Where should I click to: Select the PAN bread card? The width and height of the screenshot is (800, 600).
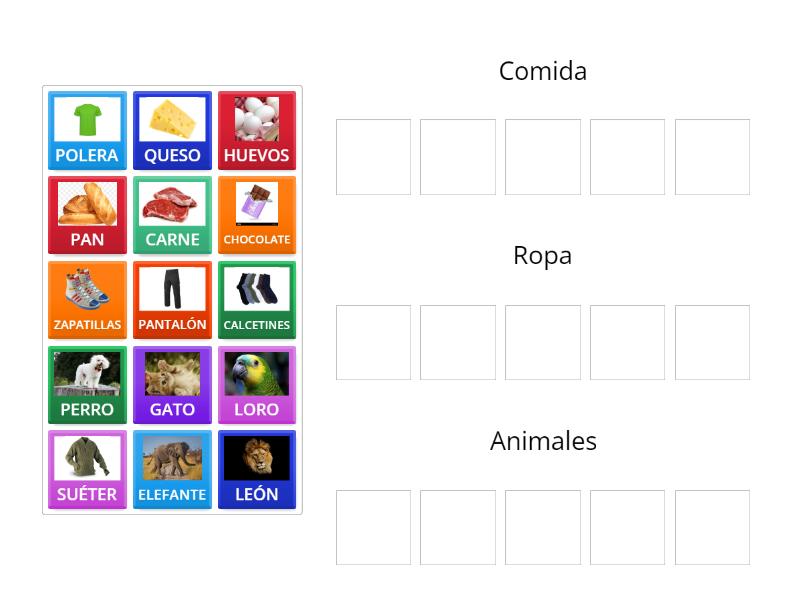[x=87, y=215]
